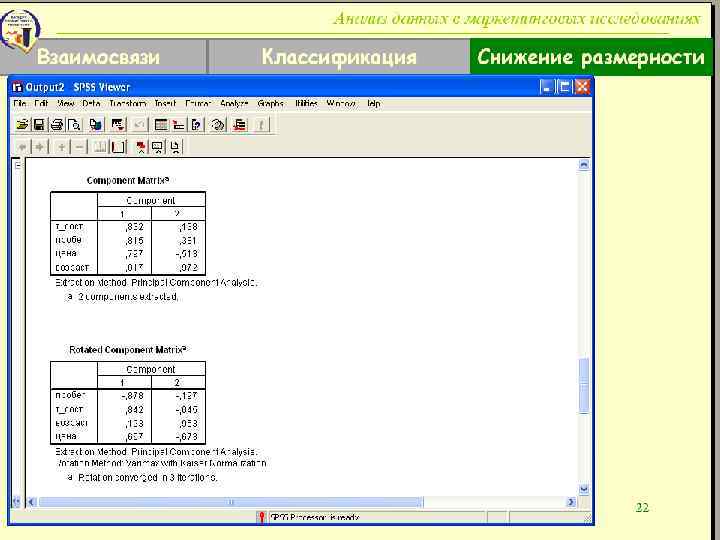The width and height of the screenshot is (720, 540).
Task: Click the Go to Data icon
Action: [161, 124]
